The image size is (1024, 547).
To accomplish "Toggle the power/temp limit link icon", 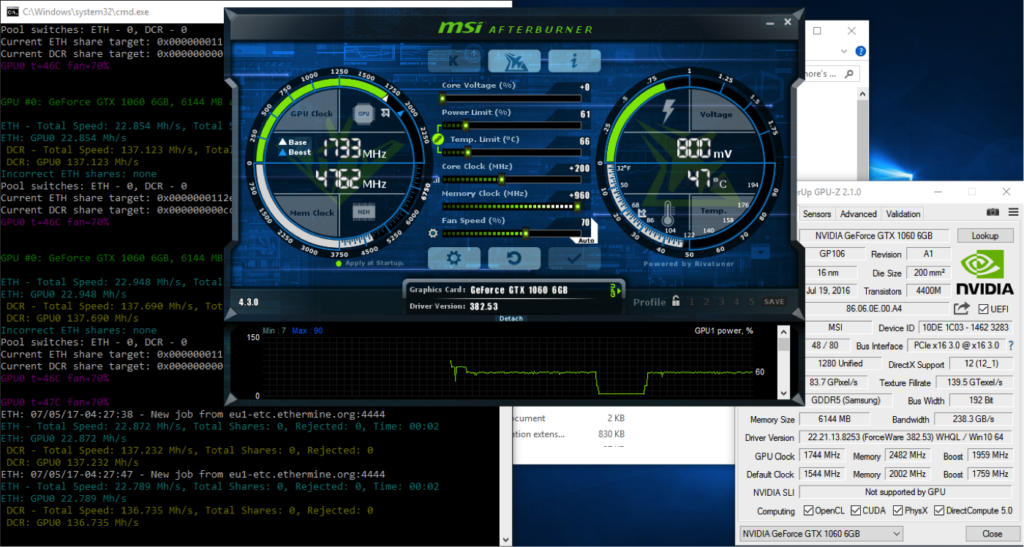I will point(438,139).
